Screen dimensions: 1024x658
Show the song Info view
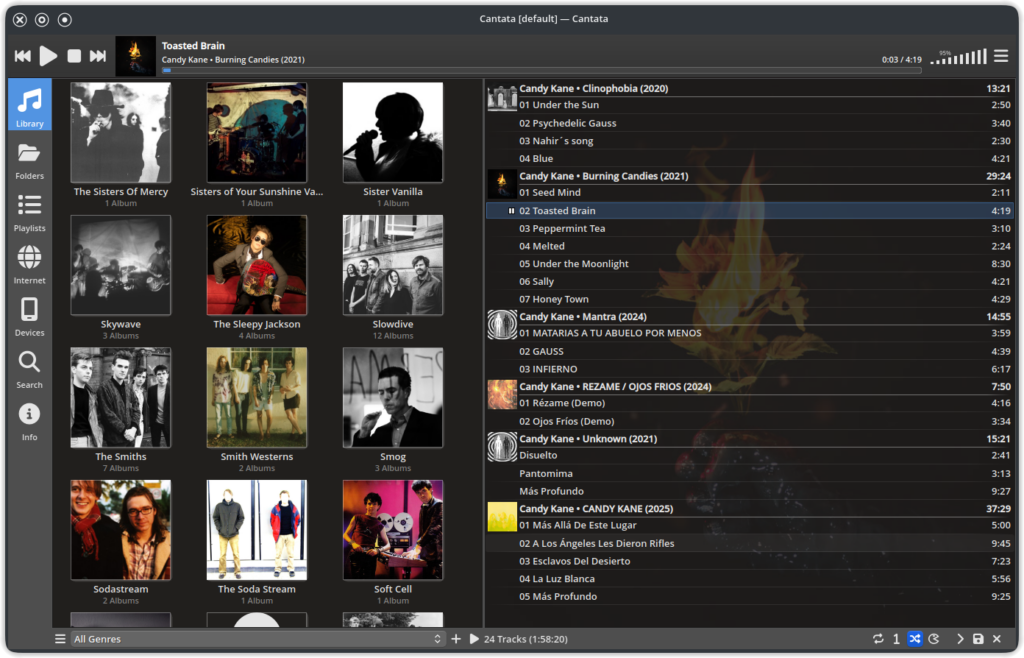[30, 421]
